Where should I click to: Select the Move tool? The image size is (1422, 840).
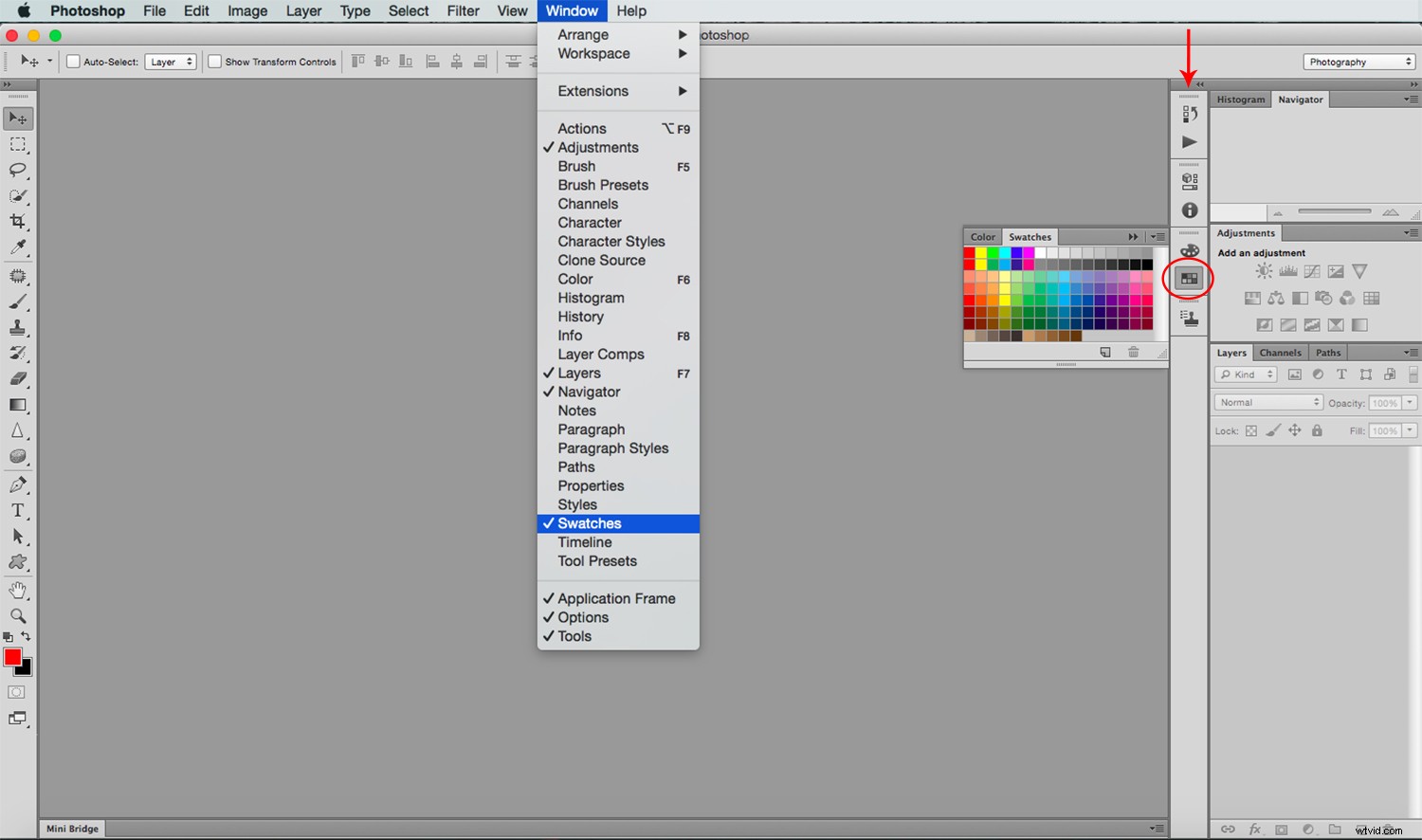[x=19, y=118]
